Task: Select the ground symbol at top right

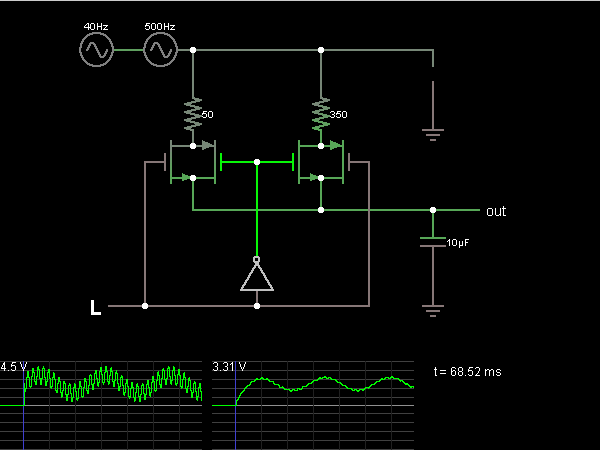Action: coord(433,135)
